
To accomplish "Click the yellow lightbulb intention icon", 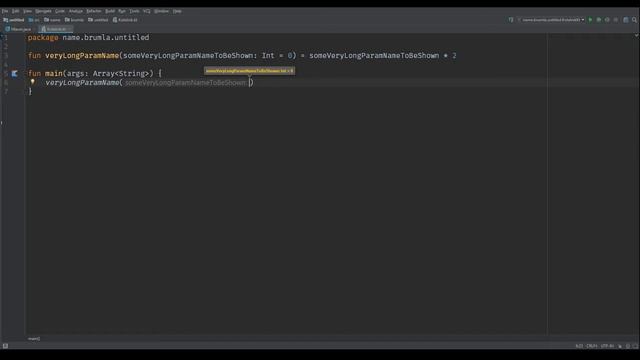I will pyautogui.click(x=33, y=82).
